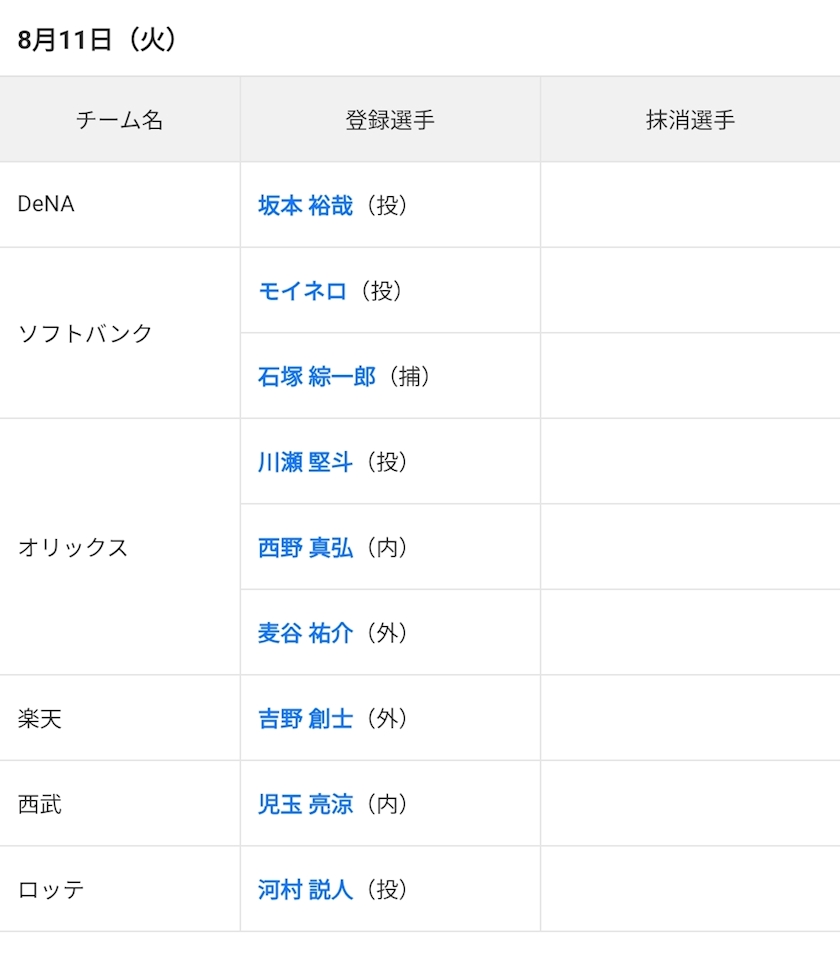840x957 pixels.
Task: Select the 楽天 team cell
Action: [x=120, y=718]
